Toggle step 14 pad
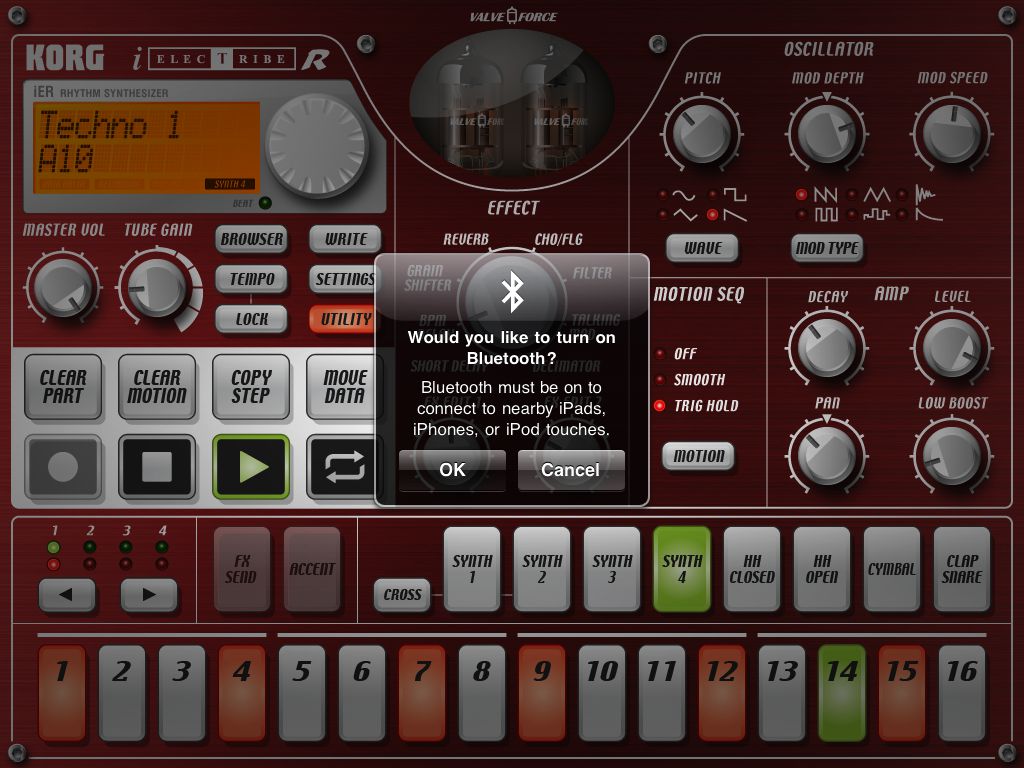The height and width of the screenshot is (768, 1024). pos(842,693)
